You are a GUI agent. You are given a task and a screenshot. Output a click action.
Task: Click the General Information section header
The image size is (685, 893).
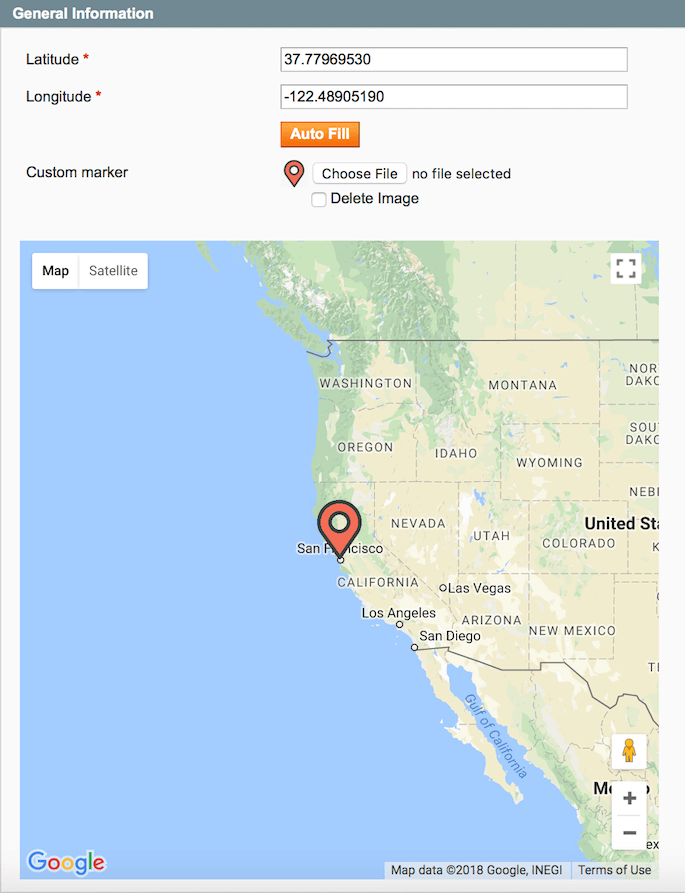(83, 14)
